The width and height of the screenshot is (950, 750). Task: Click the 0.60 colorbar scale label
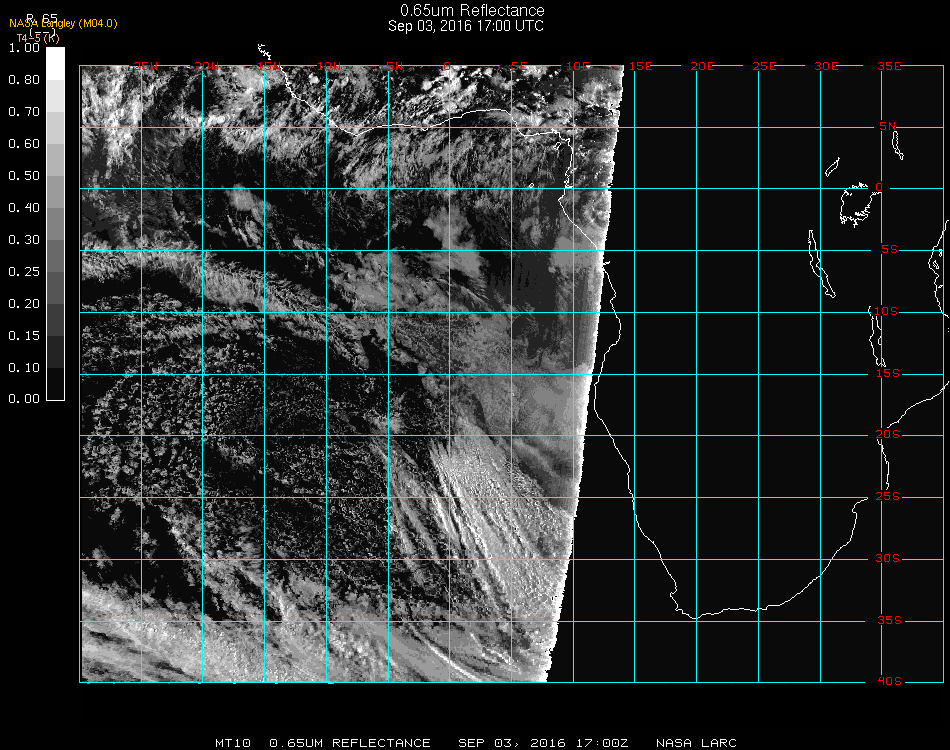(x=24, y=144)
